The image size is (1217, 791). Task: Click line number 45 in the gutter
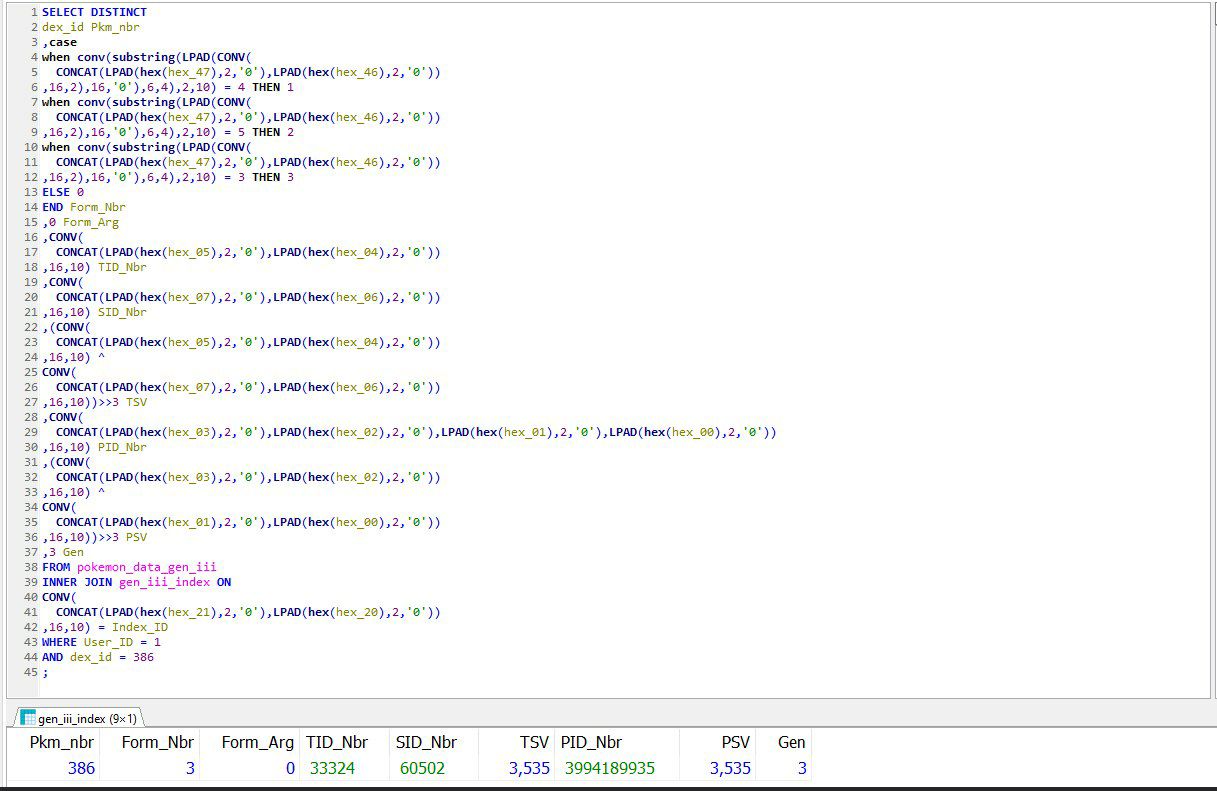[x=31, y=672]
